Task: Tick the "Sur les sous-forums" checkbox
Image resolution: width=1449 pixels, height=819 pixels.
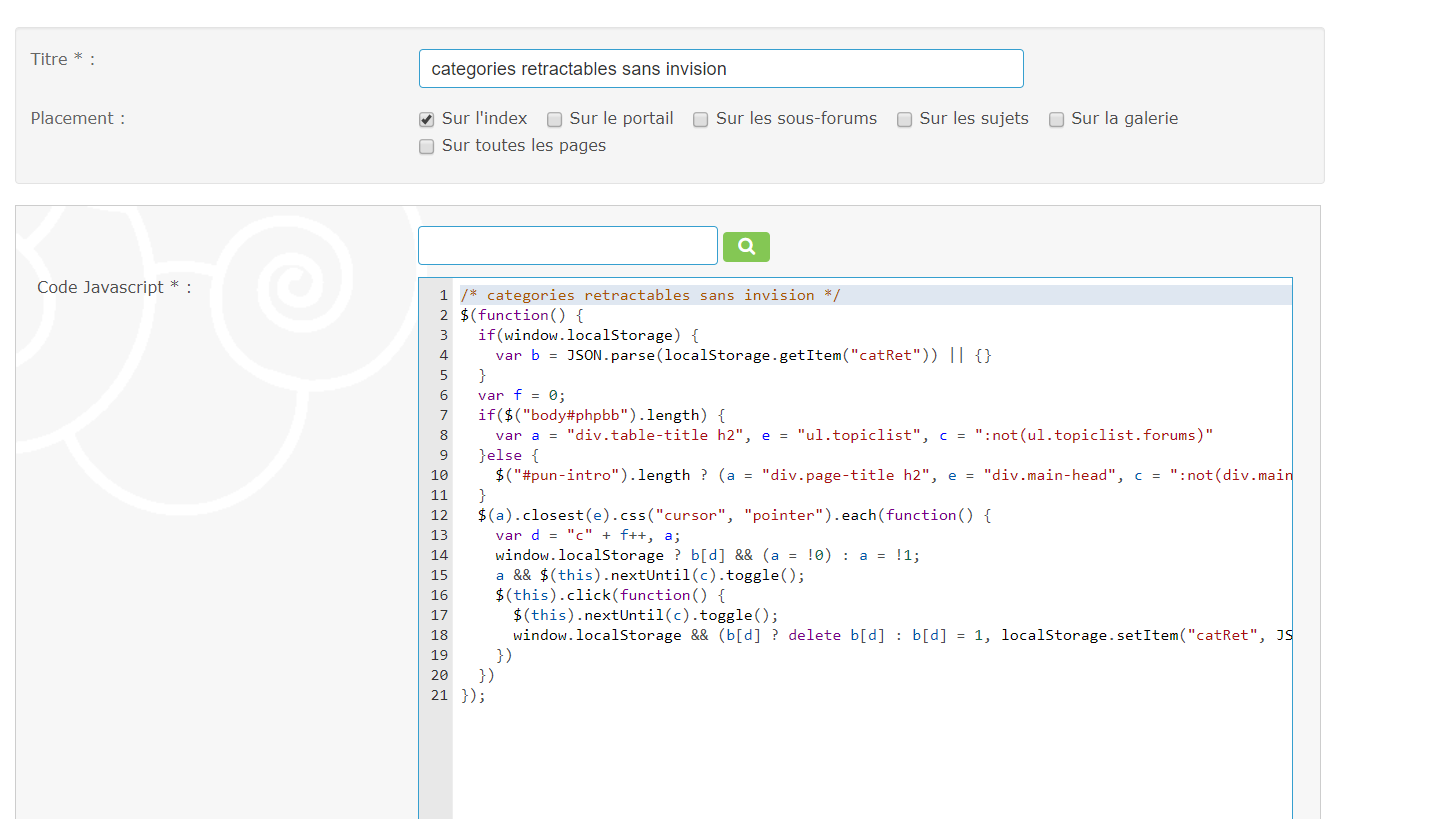Action: tap(701, 120)
